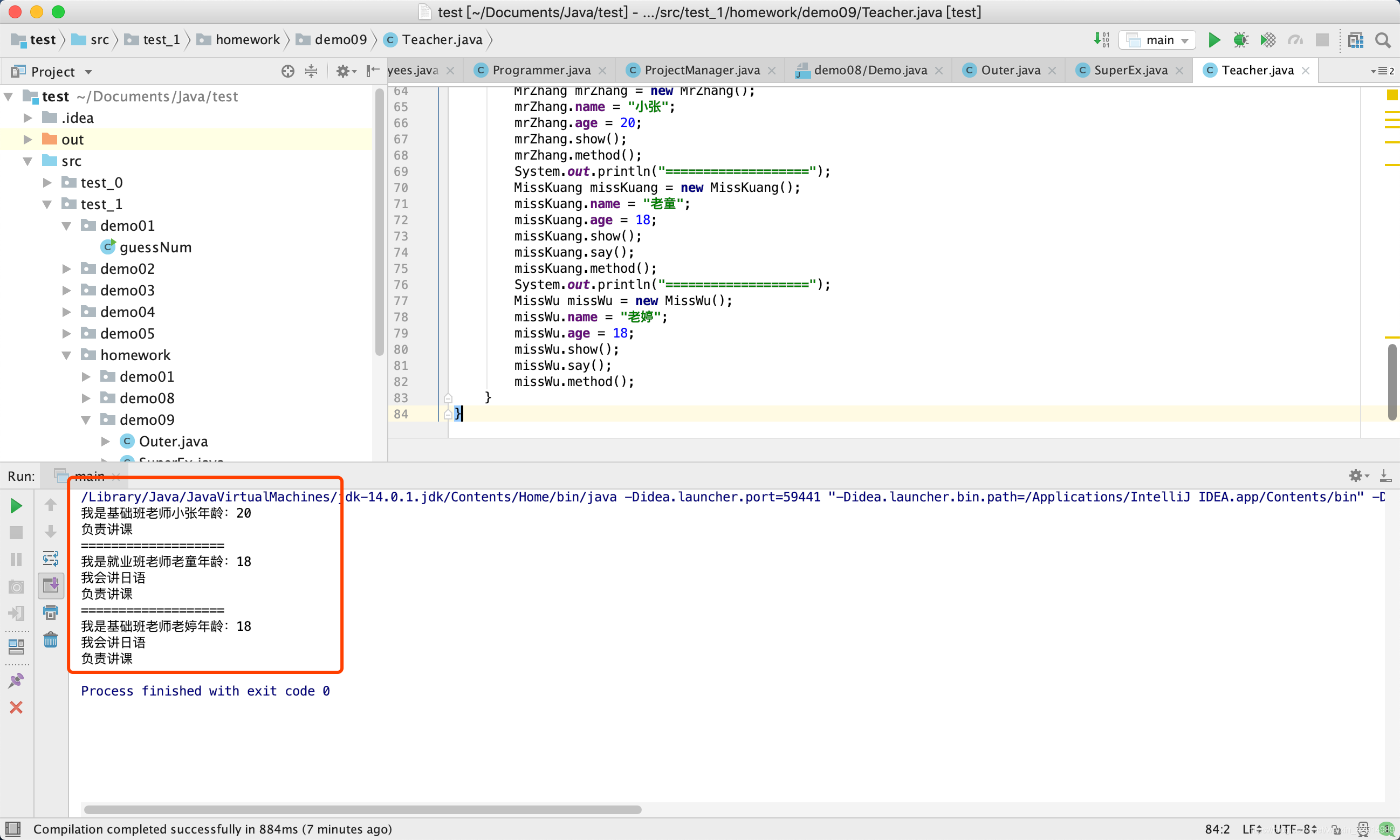1400x840 pixels.
Task: Click the stop square in top toolbar
Action: coord(1322,39)
